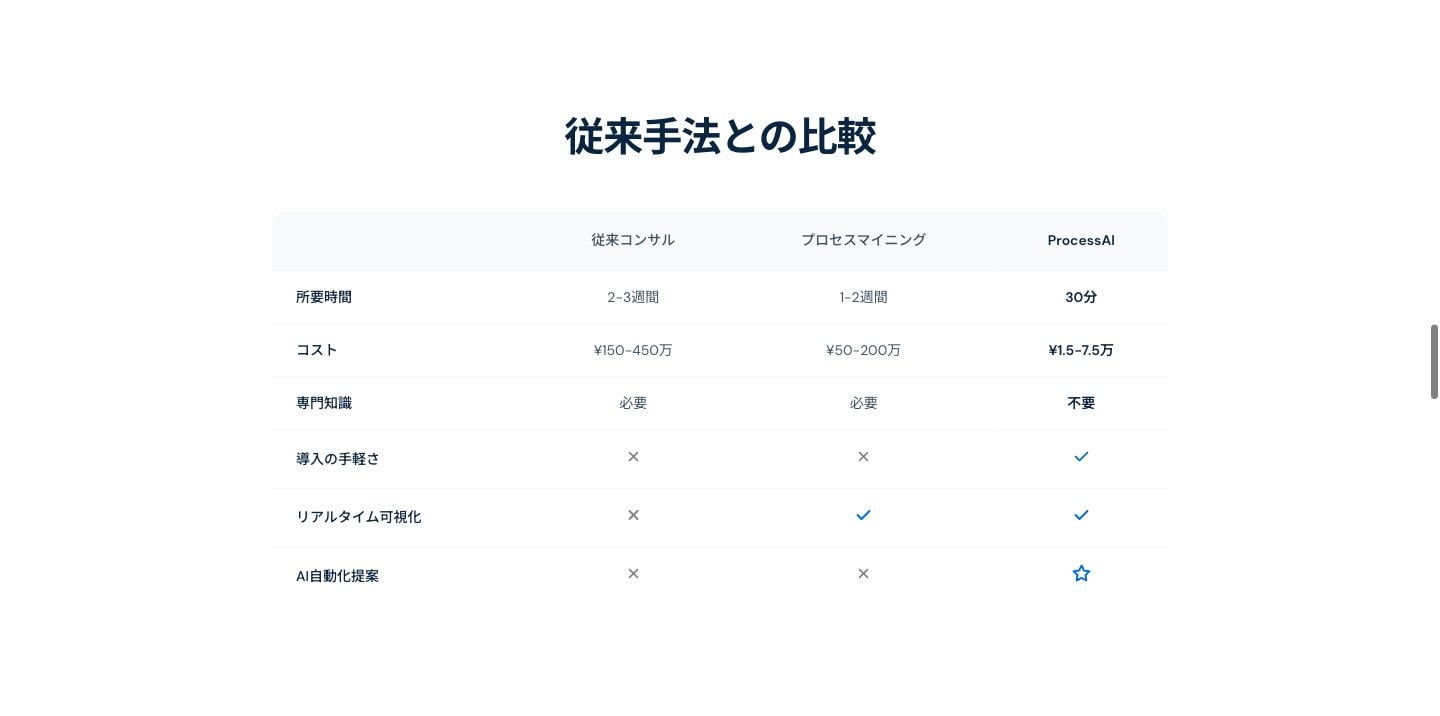Click the リアルタイム可視化 row label
The width and height of the screenshot is (1440, 716).
point(359,517)
